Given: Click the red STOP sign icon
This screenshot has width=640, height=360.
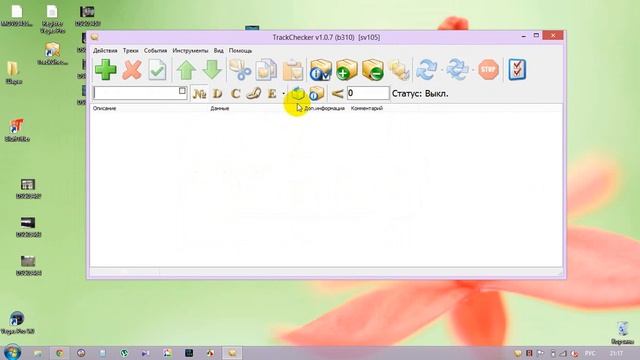Looking at the screenshot, I should (489, 70).
